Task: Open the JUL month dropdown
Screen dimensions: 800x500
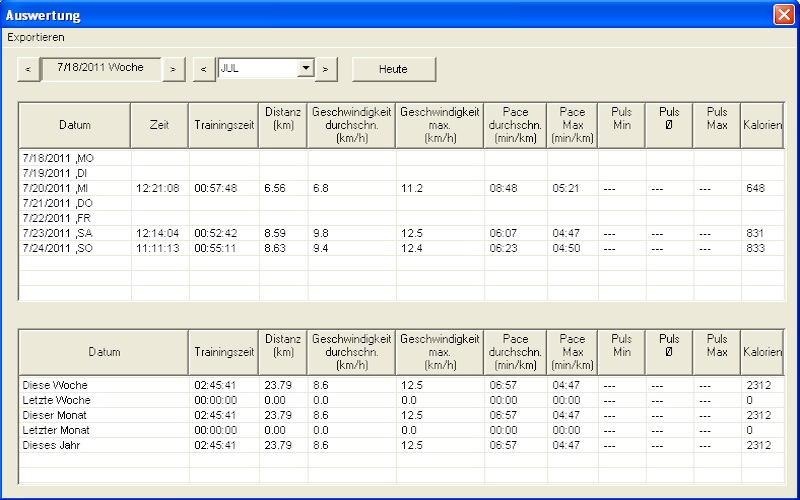Action: [x=306, y=69]
